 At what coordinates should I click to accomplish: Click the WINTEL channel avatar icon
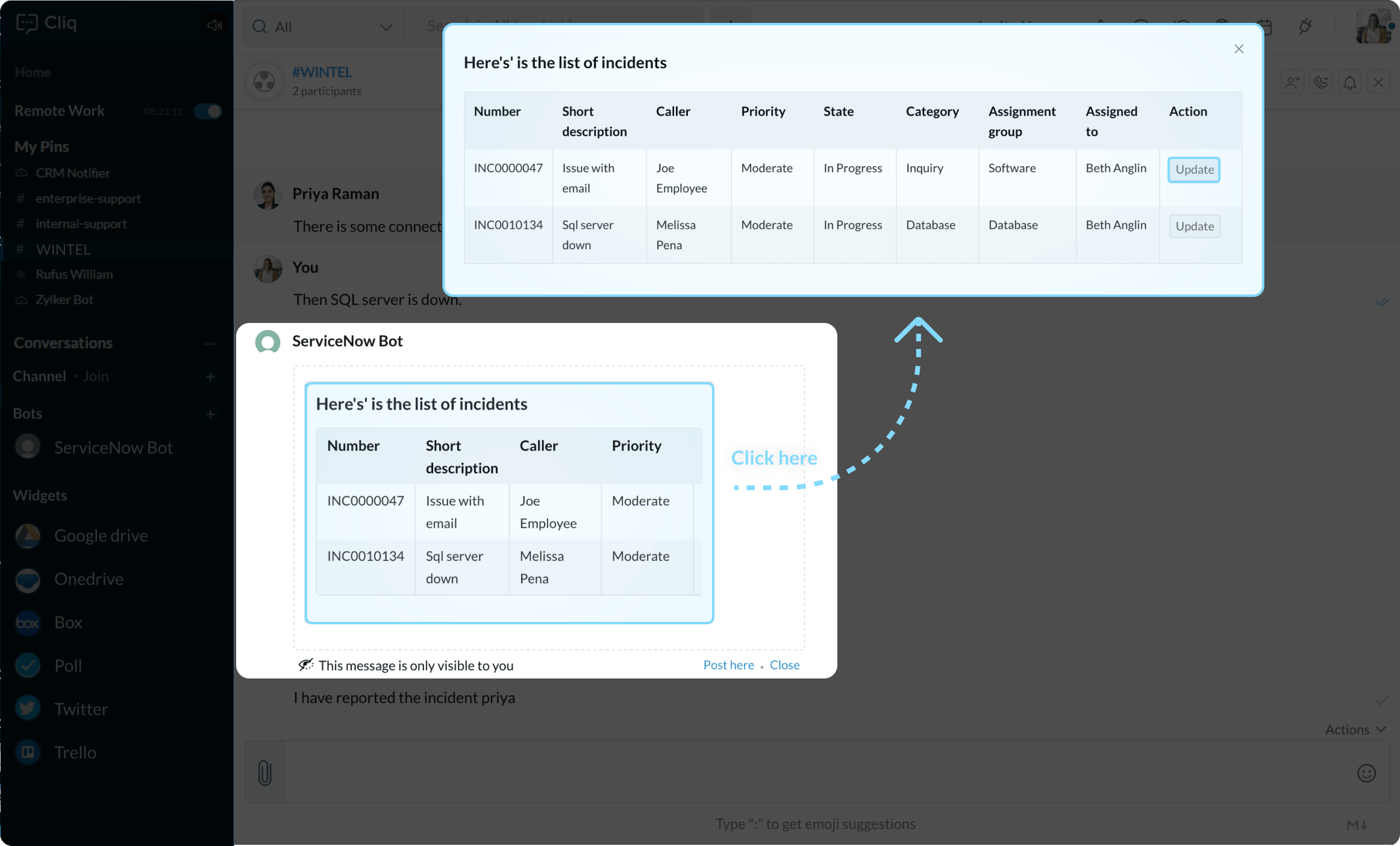[264, 81]
